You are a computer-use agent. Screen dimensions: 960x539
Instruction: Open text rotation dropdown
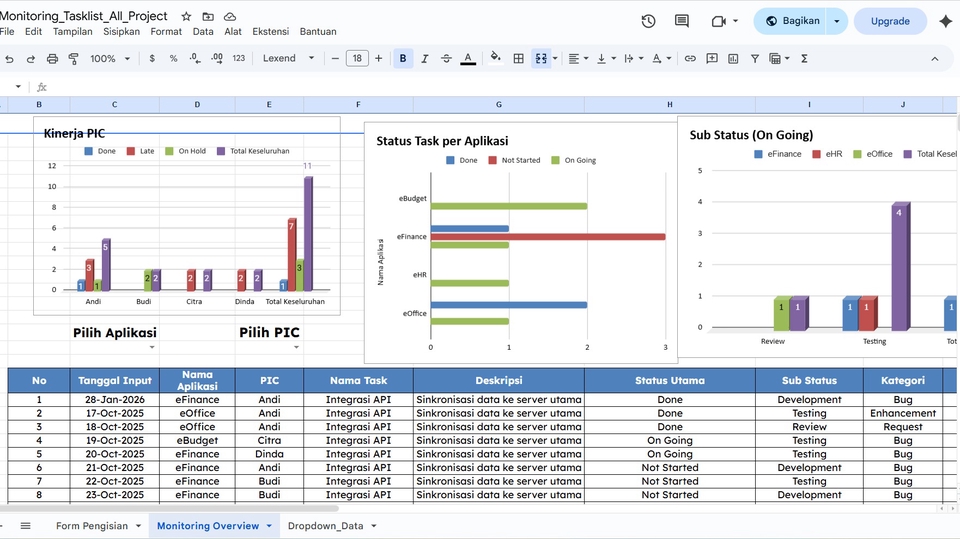pos(661,58)
